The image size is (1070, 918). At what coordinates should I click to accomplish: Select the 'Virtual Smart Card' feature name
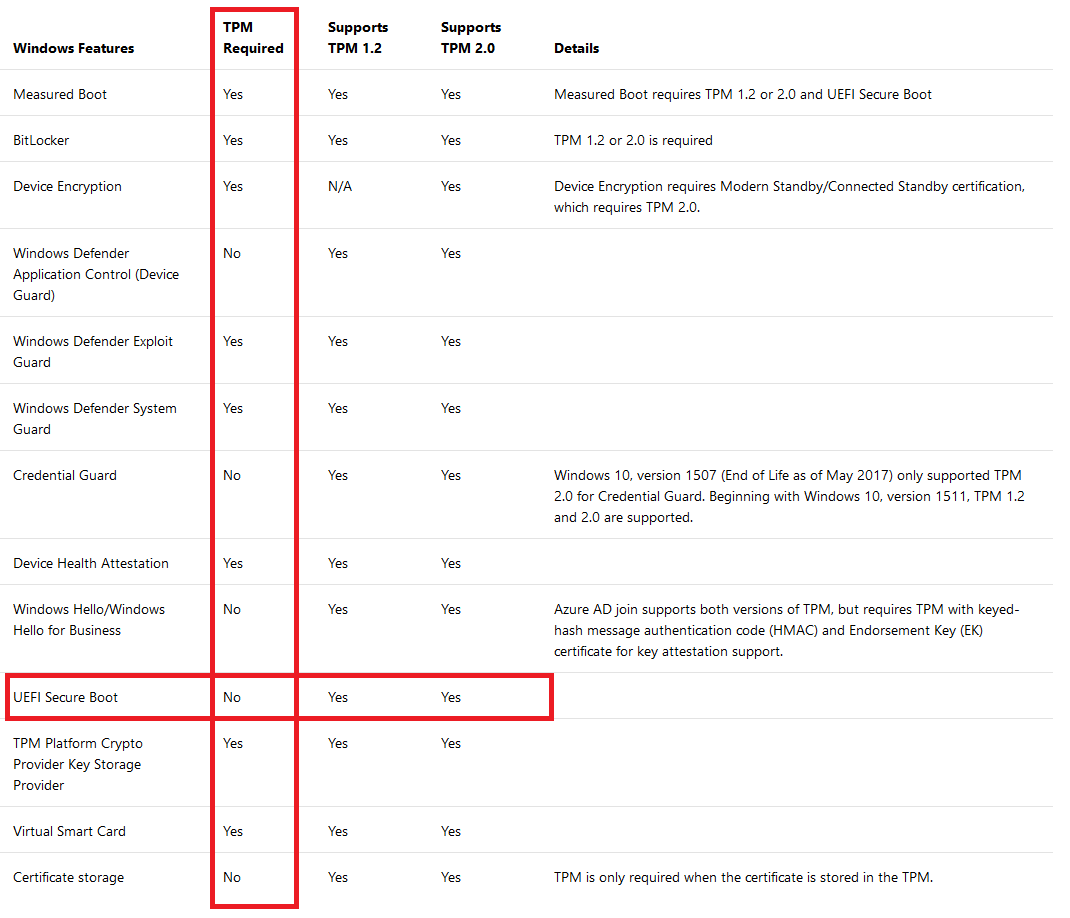(70, 831)
